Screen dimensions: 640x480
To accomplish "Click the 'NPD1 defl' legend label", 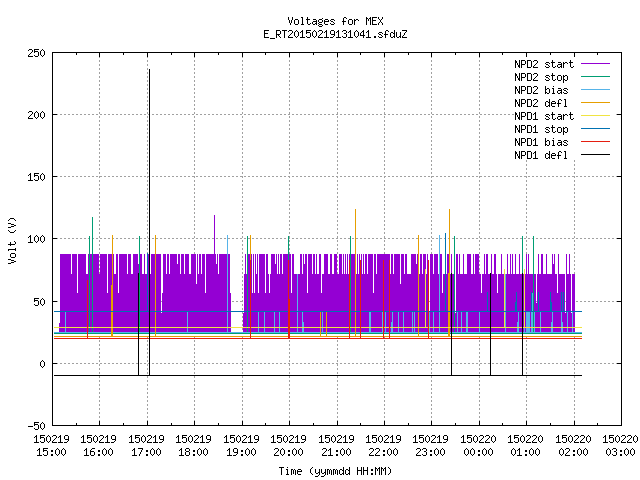I will click(x=541, y=156).
